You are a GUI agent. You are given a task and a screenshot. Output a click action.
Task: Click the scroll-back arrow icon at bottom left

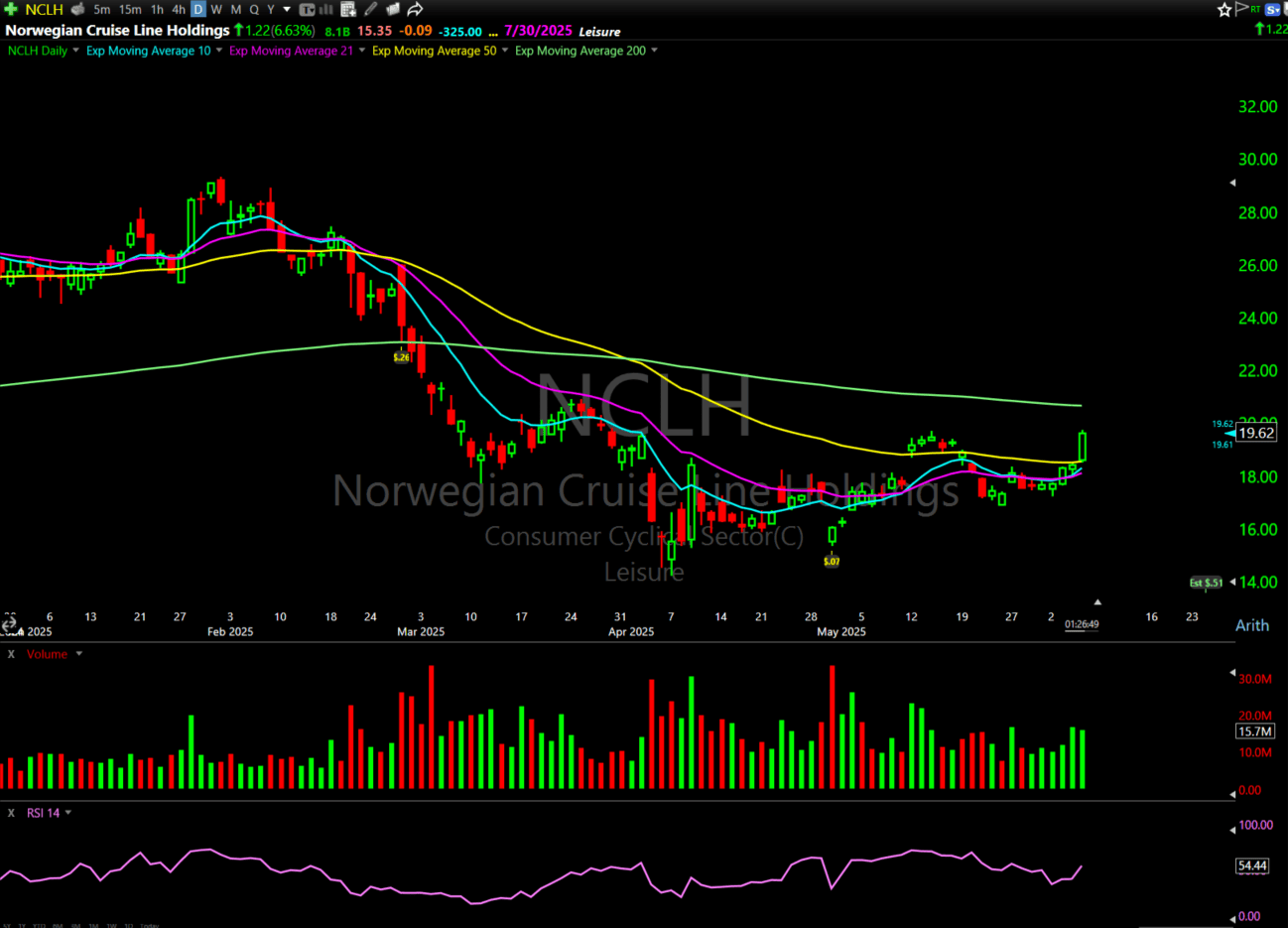[x=9, y=623]
